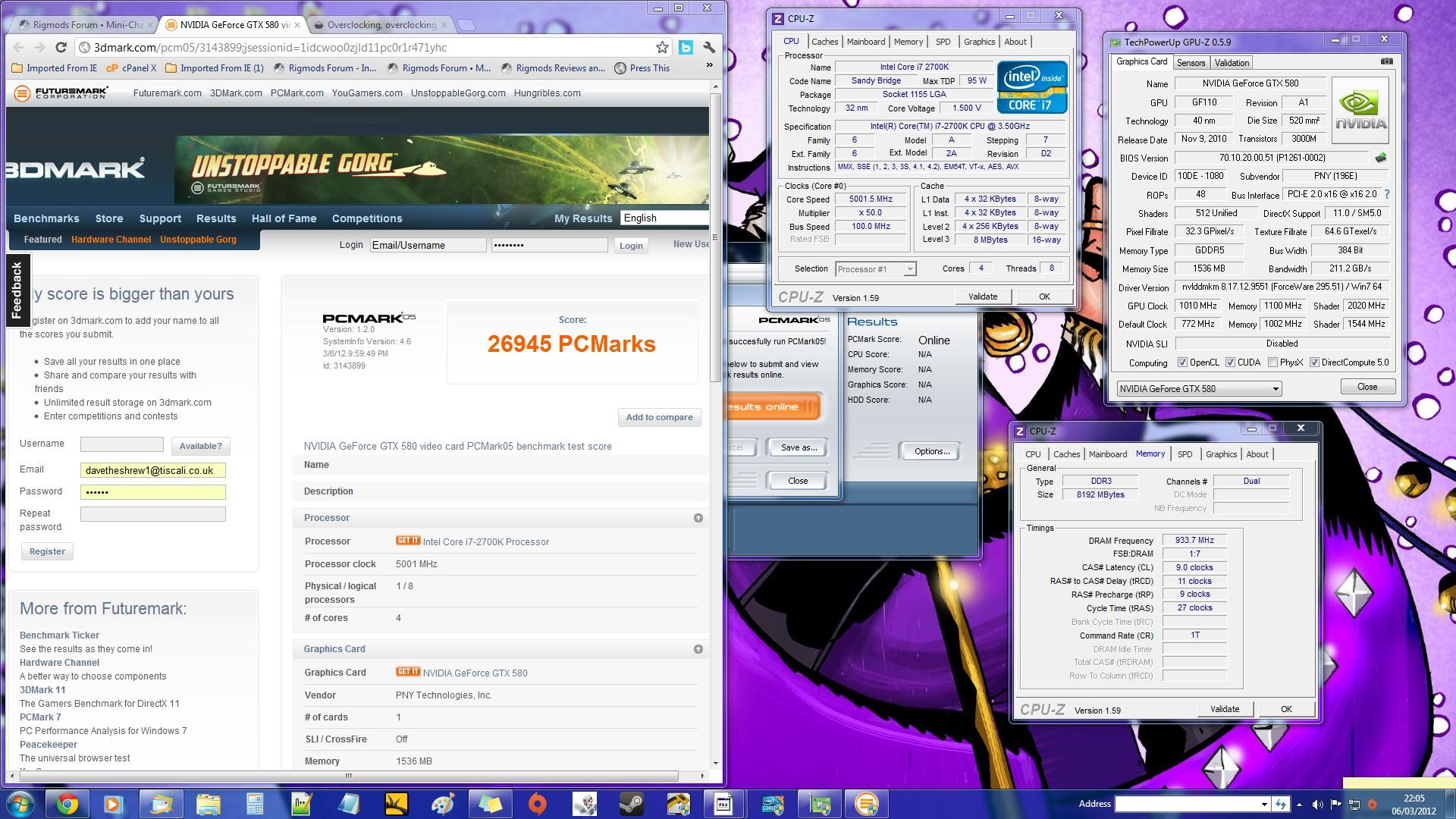The height and width of the screenshot is (819, 1456).
Task: Click the Email/Username login field
Action: coord(428,245)
